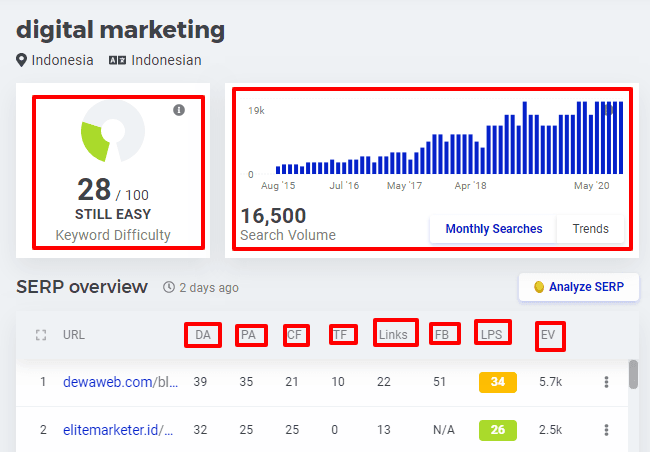This screenshot has height=452, width=650.
Task: Sort results by the DA column
Action: tap(203, 335)
